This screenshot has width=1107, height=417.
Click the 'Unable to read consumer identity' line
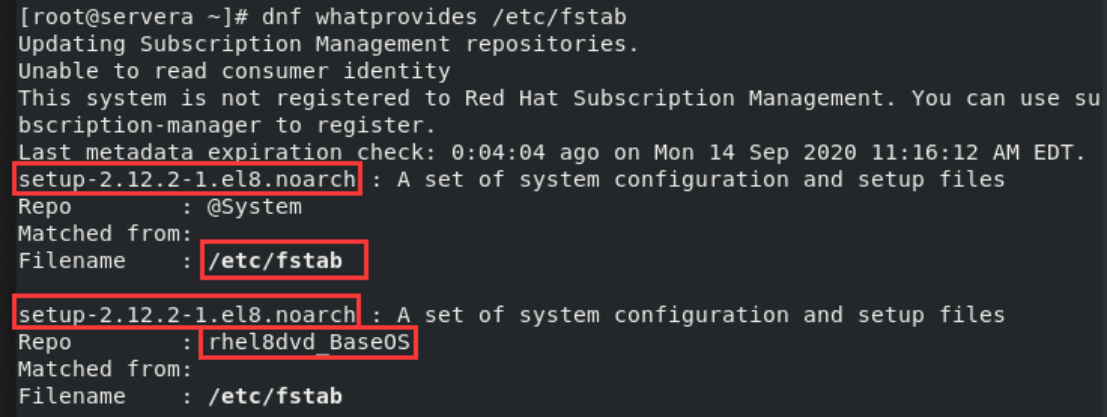(x=234, y=71)
